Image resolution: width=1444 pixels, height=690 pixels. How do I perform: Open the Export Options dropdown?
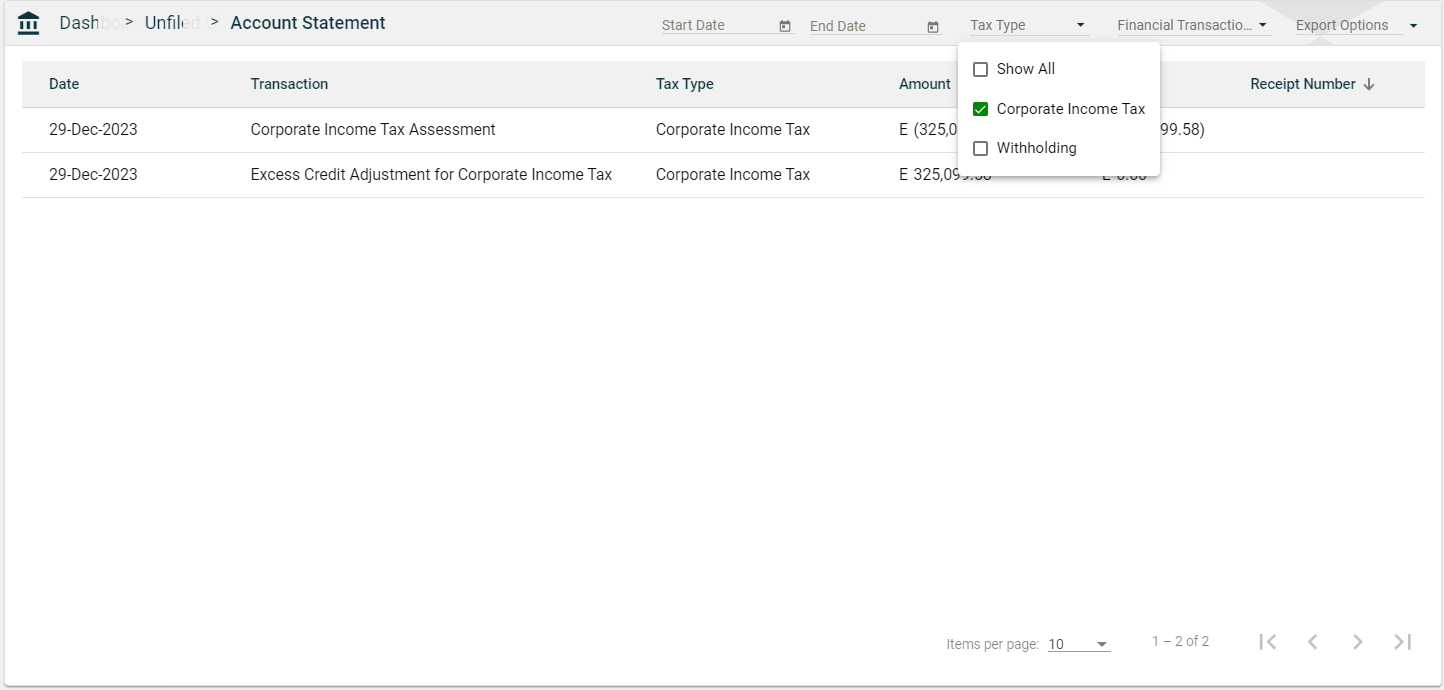point(1356,25)
